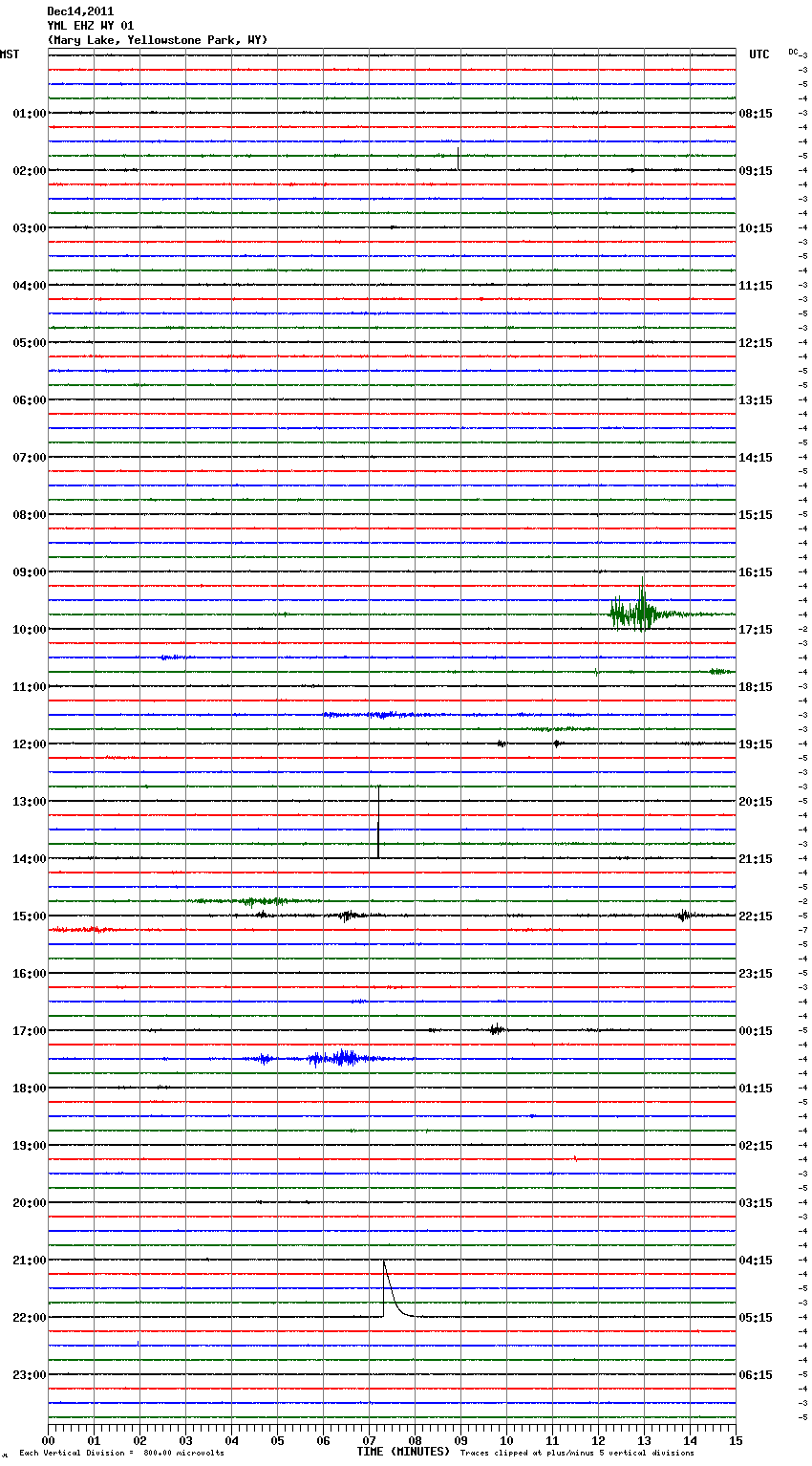The image size is (812, 1466).
Task: Select the 21:00 MST time label
Action: click(30, 1261)
